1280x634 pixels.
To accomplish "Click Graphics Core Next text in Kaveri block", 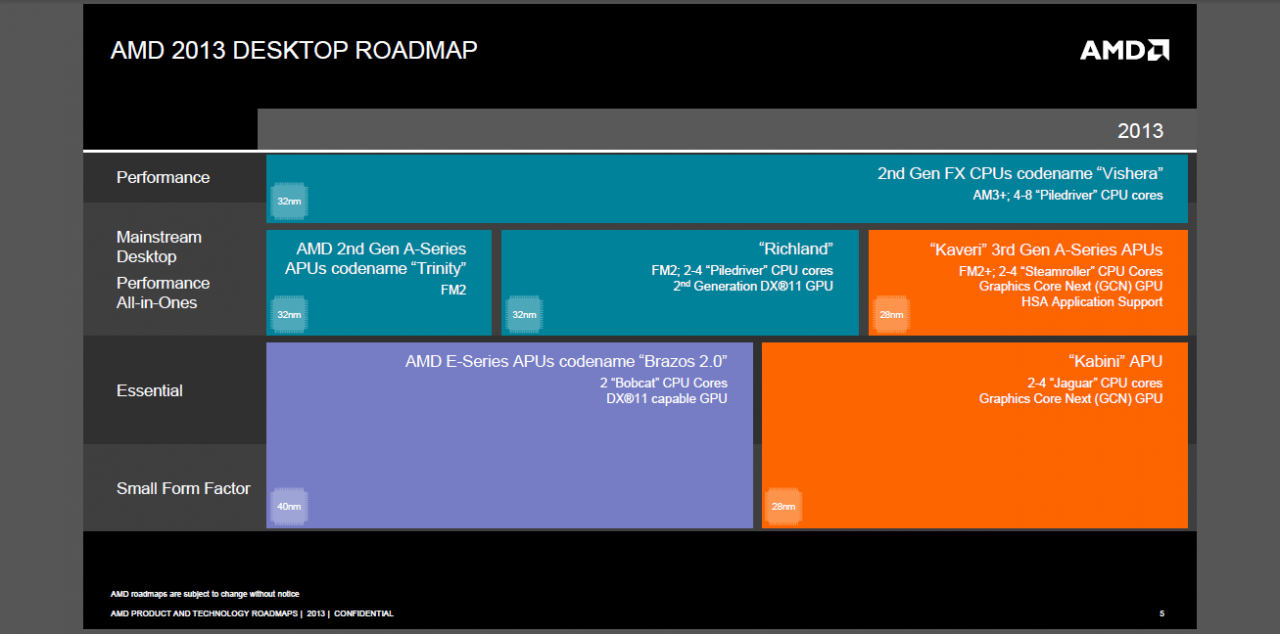I will tap(1071, 286).
